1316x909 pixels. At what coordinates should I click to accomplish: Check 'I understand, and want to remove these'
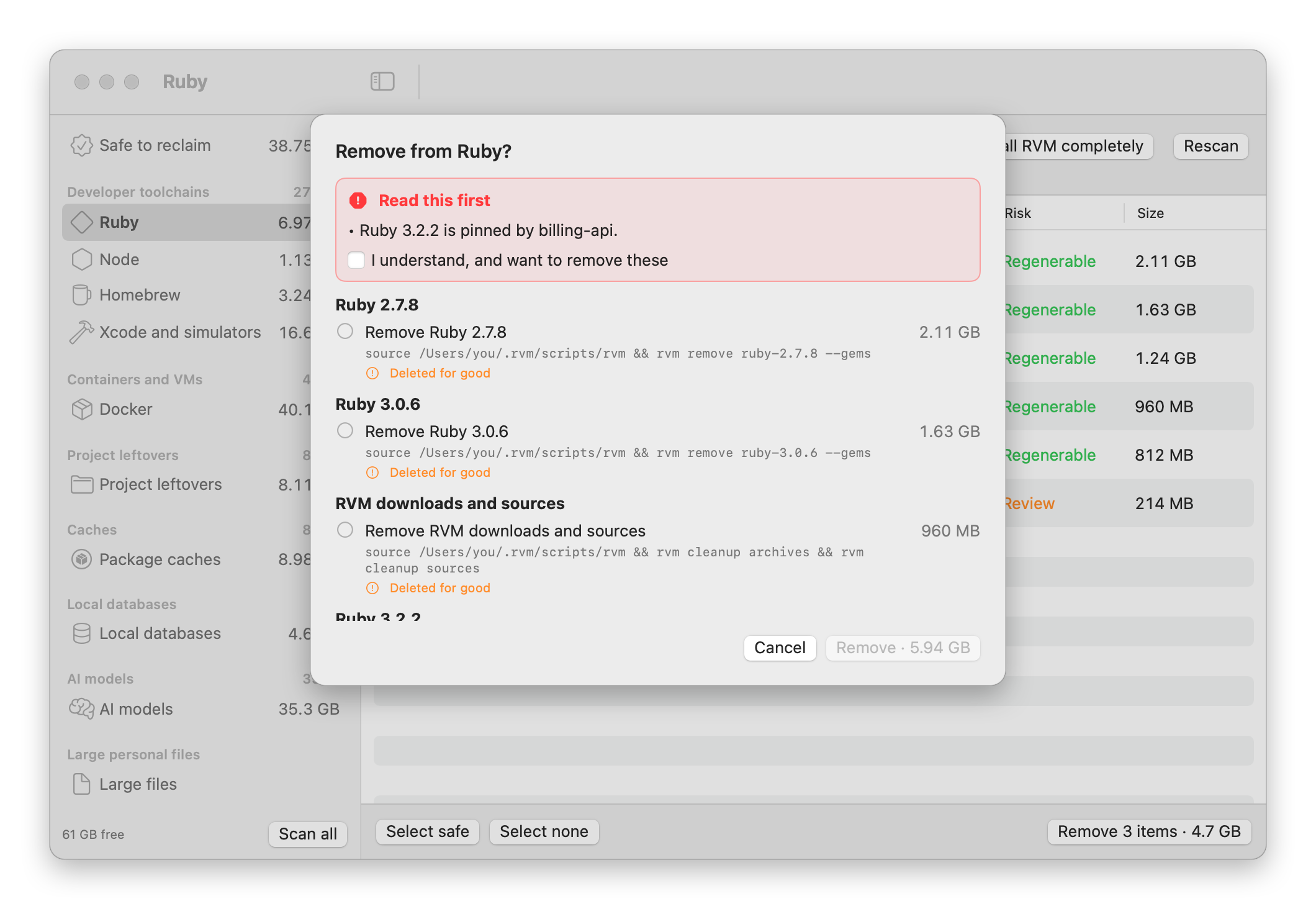pos(356,260)
